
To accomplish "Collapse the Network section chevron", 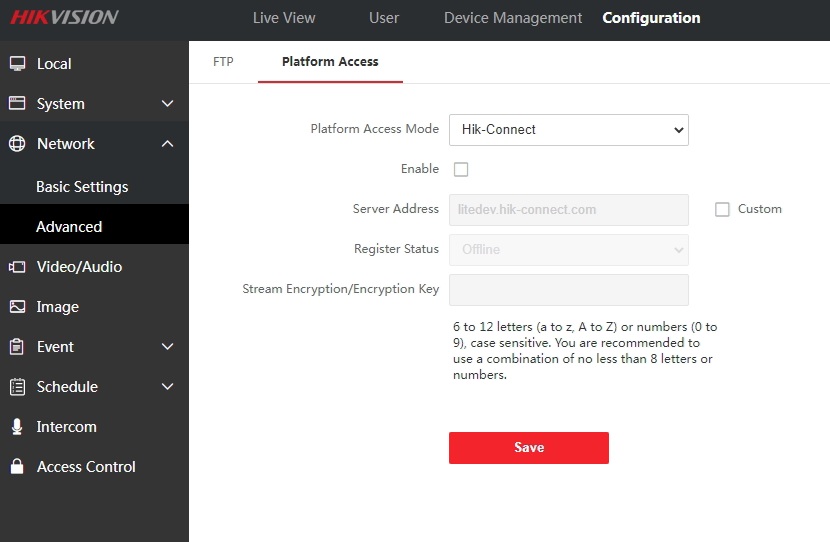I will click(x=167, y=144).
